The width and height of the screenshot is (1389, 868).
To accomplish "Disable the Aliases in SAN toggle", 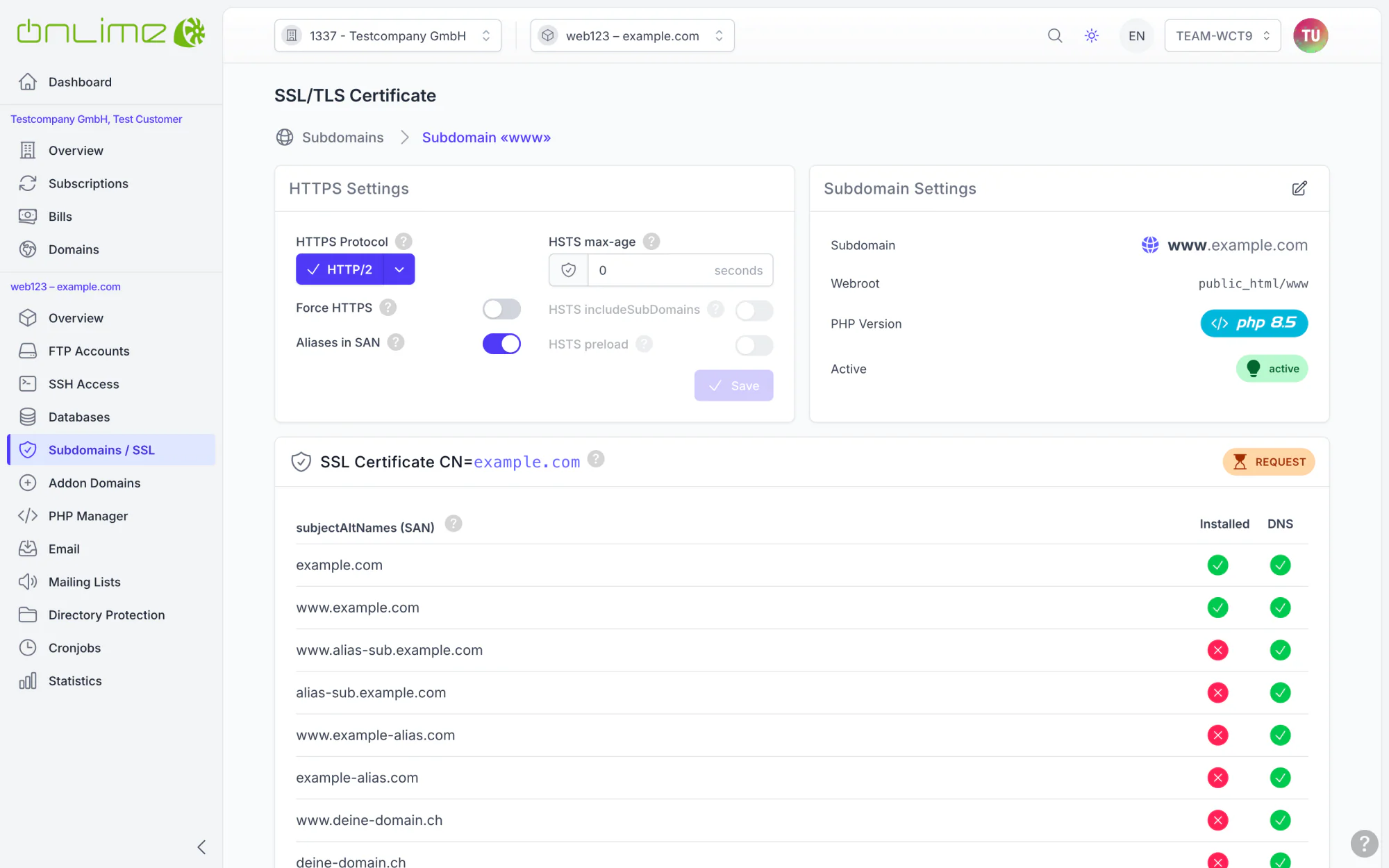I will (x=501, y=343).
